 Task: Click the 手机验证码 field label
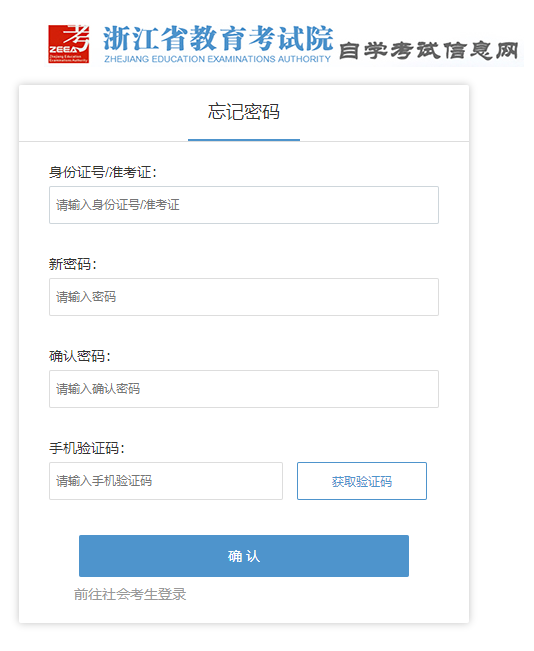87,448
